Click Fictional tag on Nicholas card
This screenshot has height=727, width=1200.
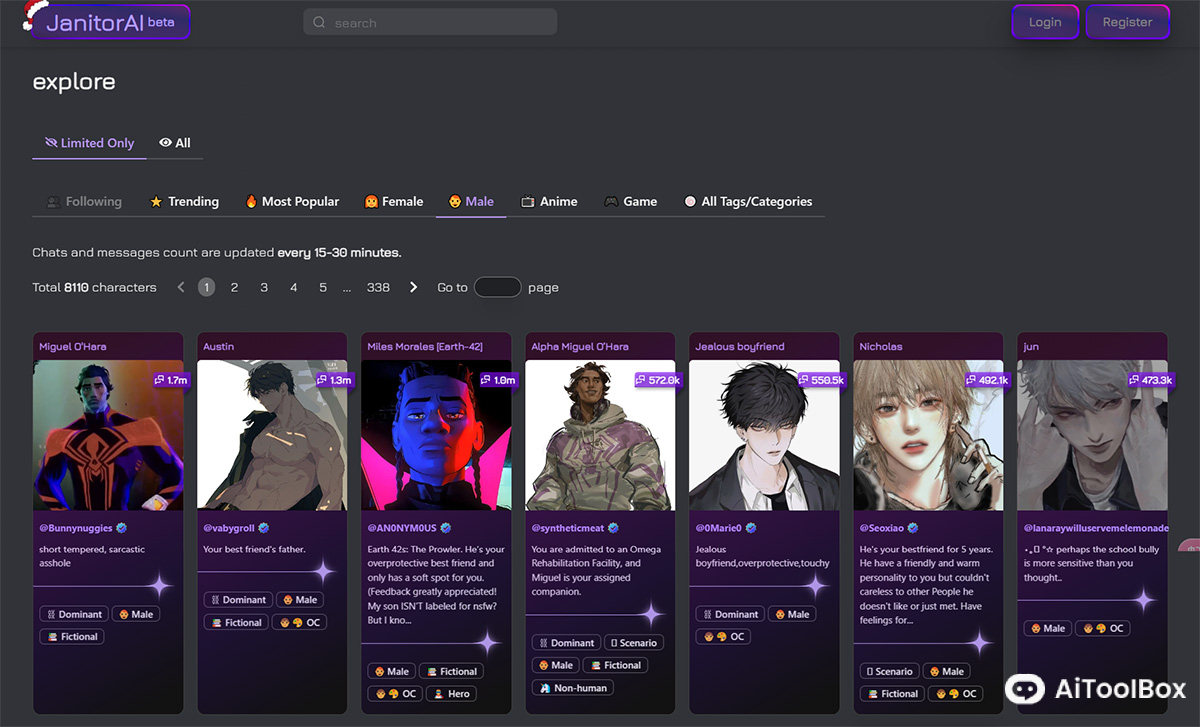(x=892, y=693)
